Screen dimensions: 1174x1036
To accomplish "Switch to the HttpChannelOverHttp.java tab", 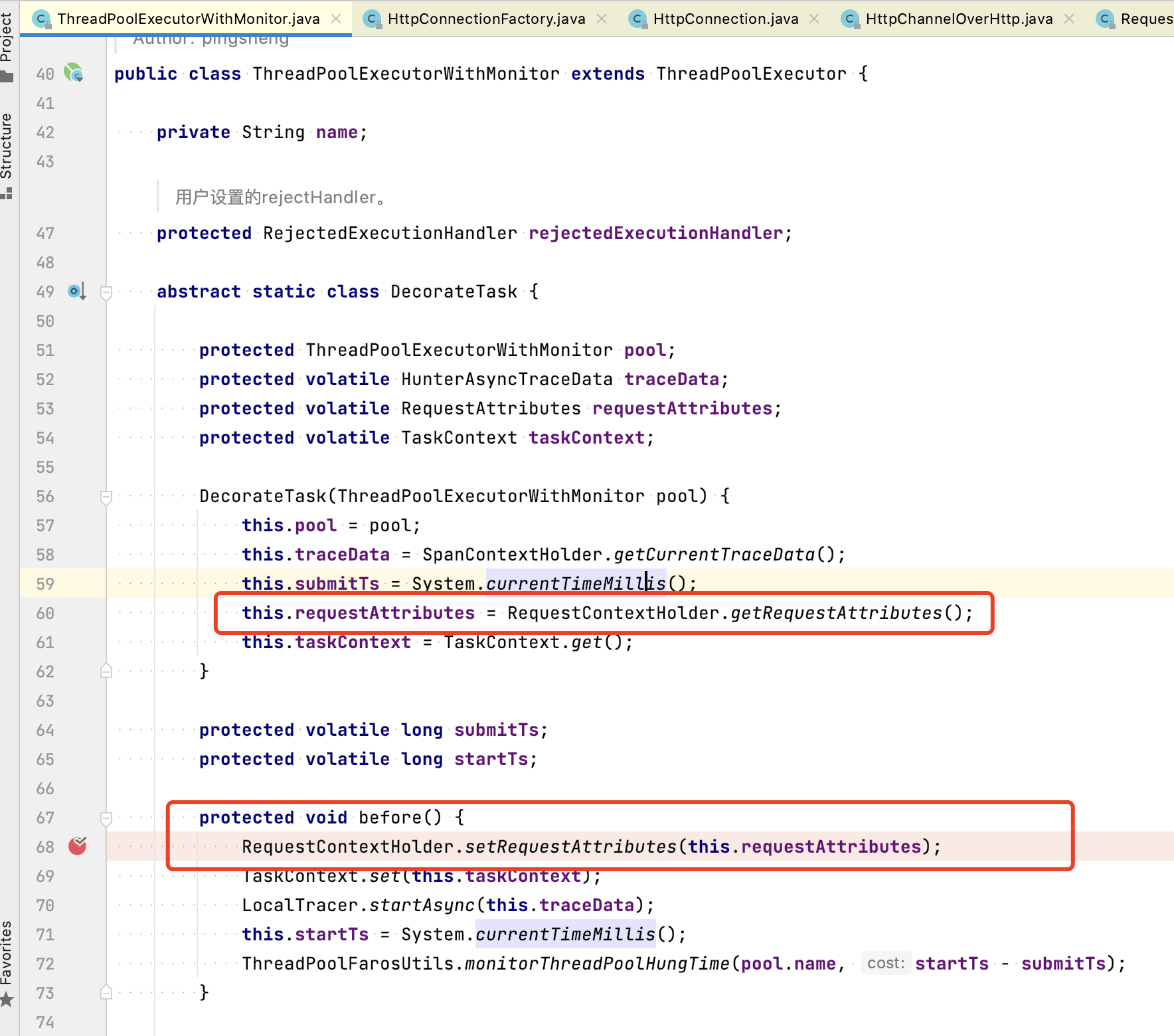I will [x=959, y=19].
